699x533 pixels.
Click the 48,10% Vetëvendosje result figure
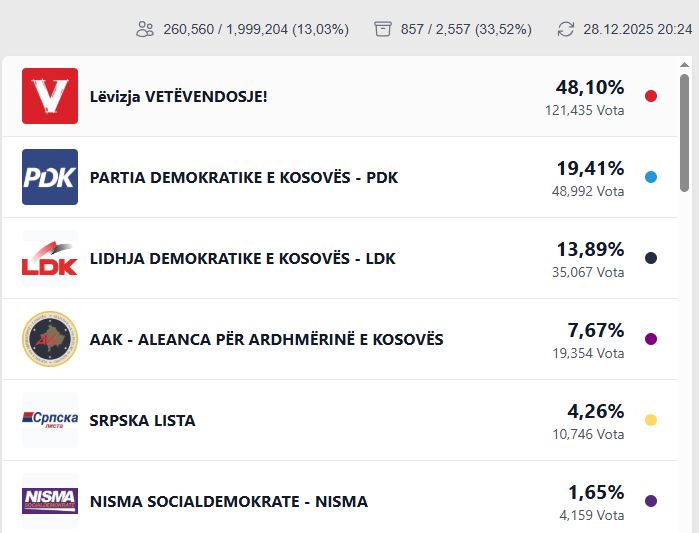(x=590, y=87)
